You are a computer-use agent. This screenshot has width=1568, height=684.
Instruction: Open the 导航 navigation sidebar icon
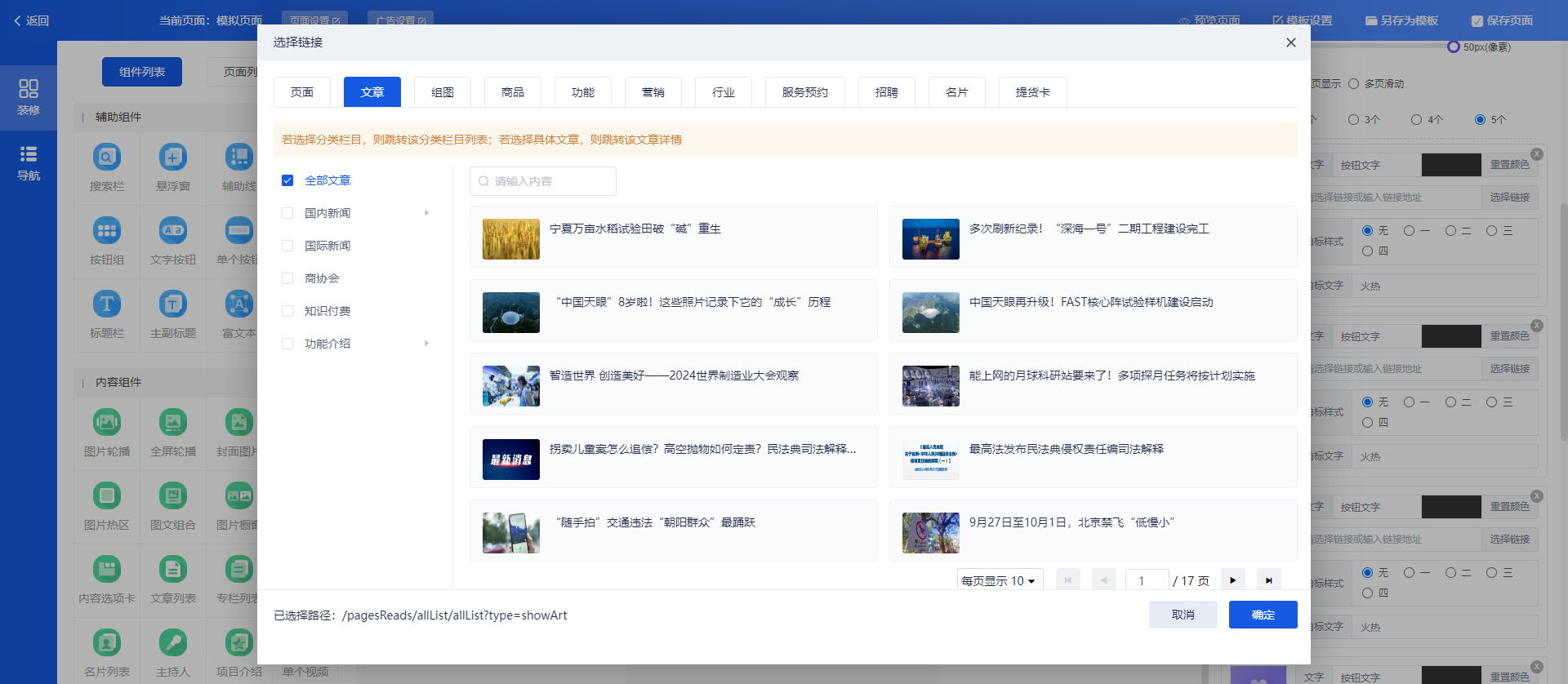(29, 162)
